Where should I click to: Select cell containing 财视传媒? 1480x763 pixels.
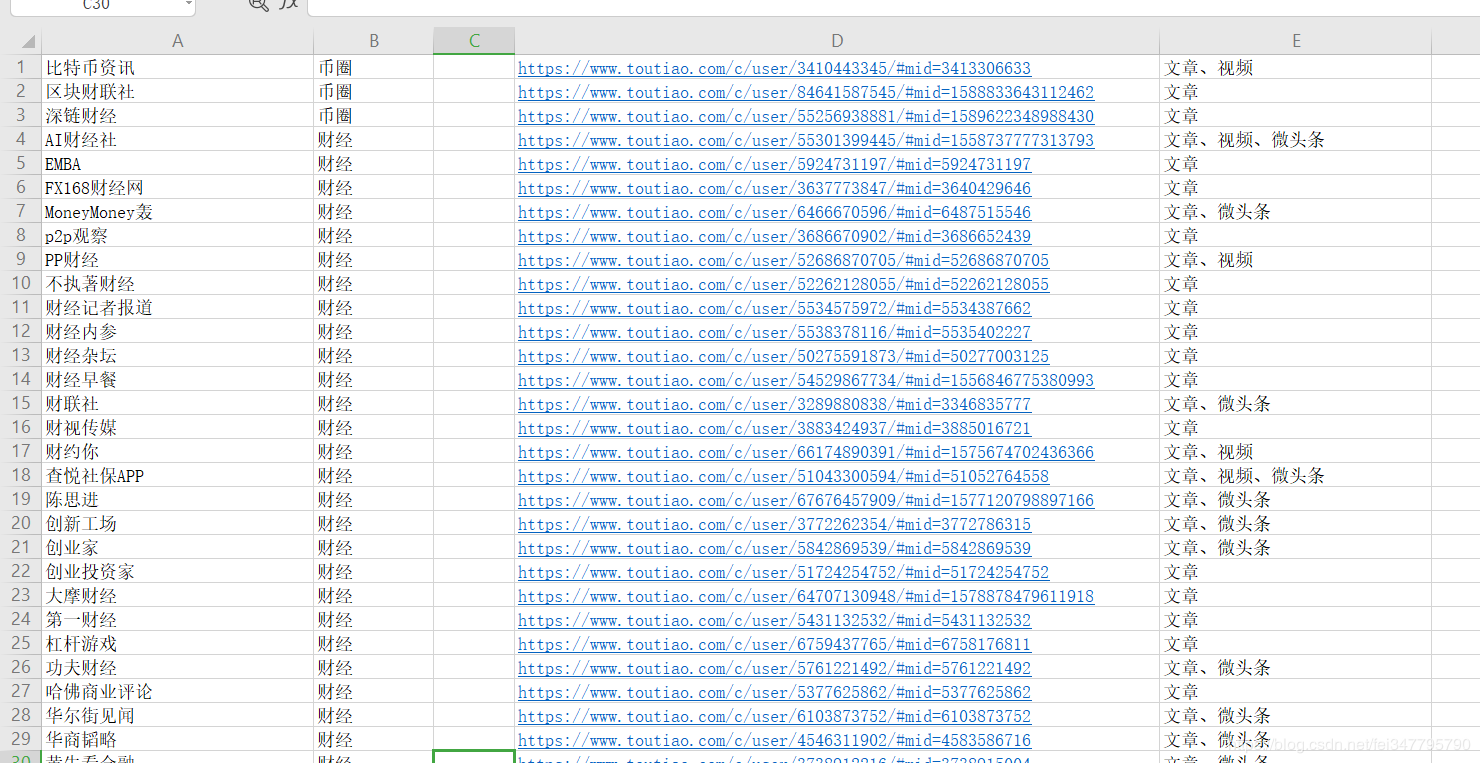click(x=177, y=427)
